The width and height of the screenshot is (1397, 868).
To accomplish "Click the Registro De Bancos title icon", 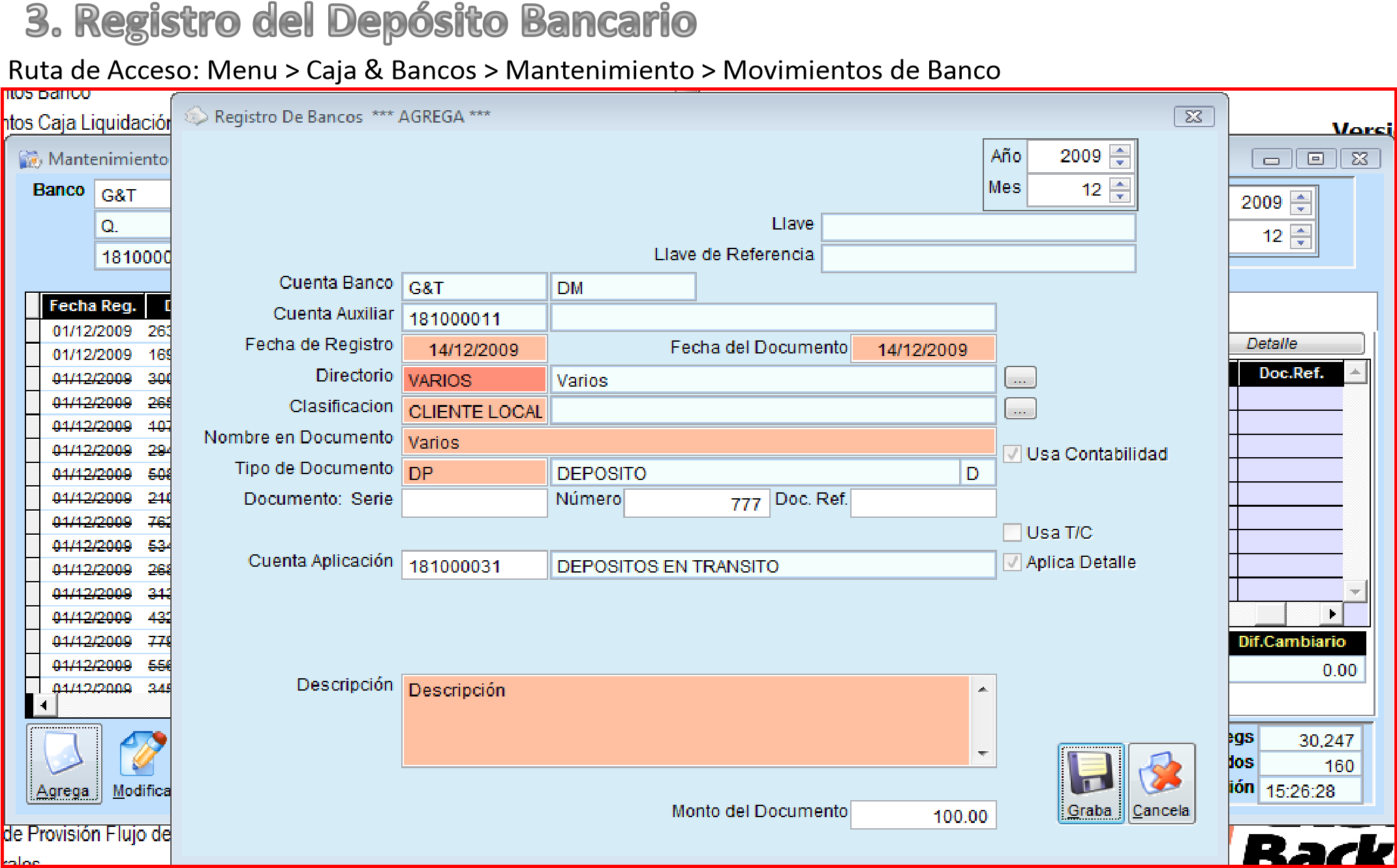I will pos(196,117).
